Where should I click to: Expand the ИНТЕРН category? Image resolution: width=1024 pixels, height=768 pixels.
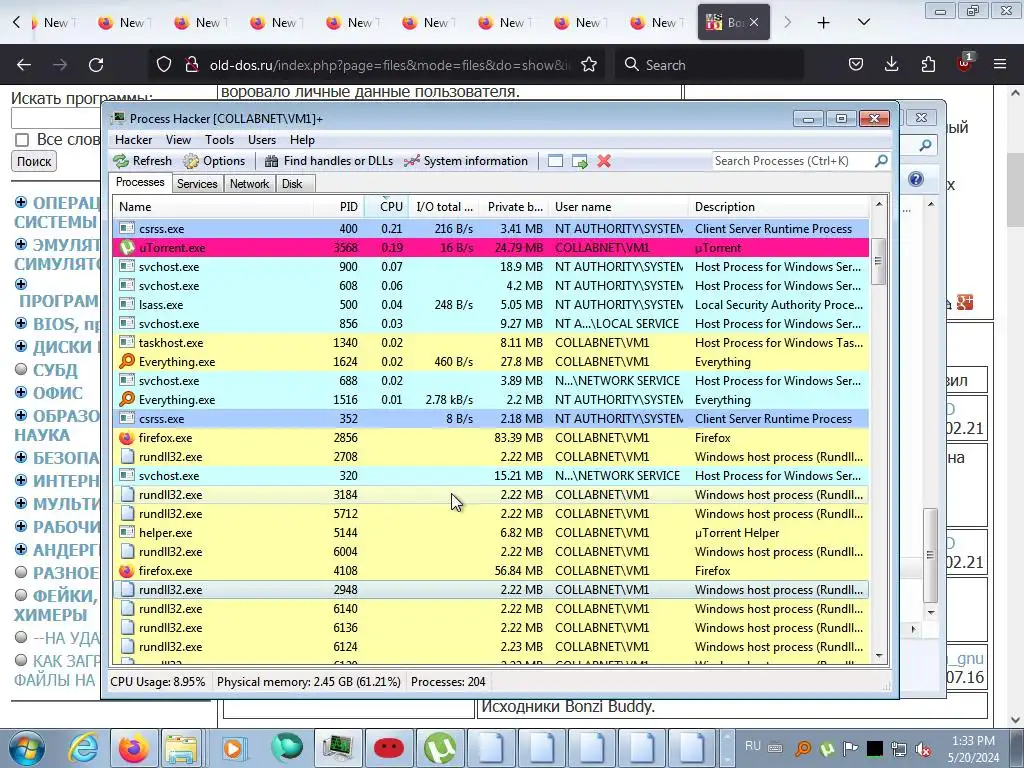click(21, 480)
